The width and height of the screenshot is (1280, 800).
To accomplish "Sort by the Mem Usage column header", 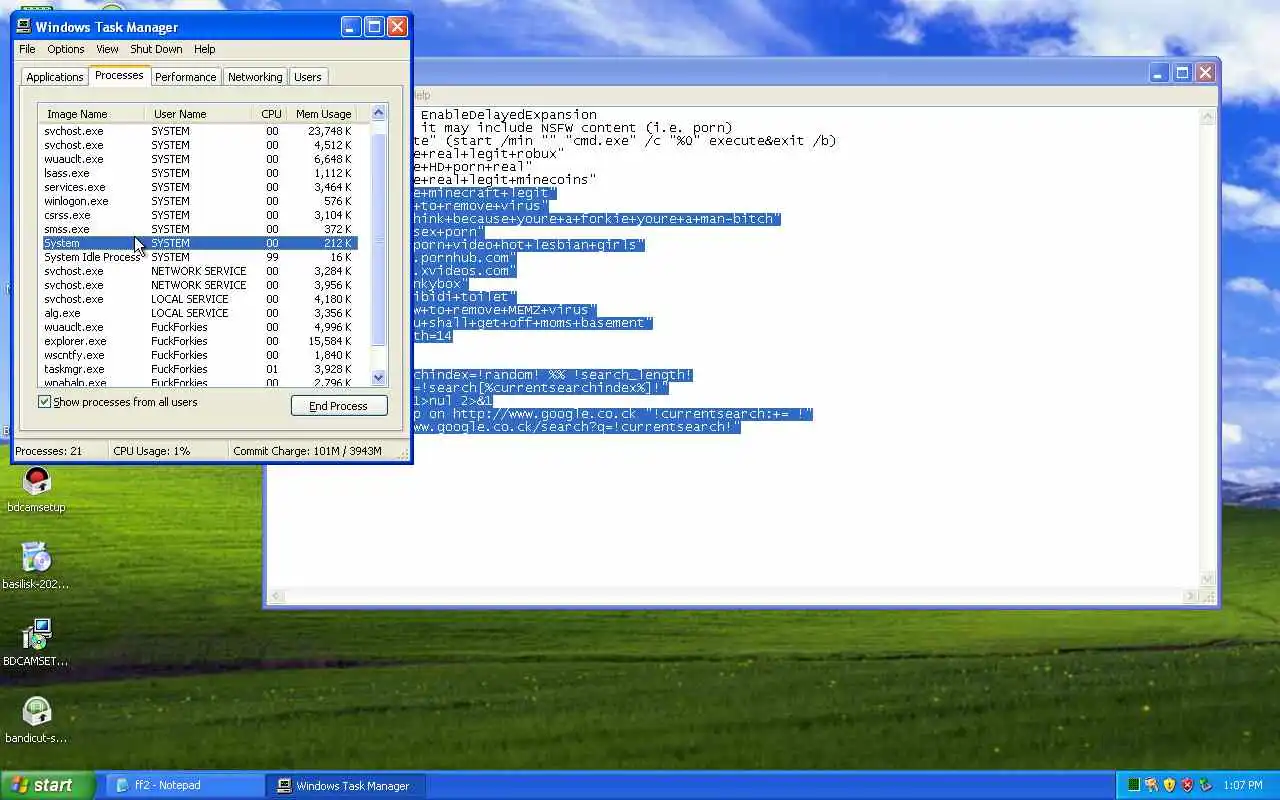I will (323, 114).
